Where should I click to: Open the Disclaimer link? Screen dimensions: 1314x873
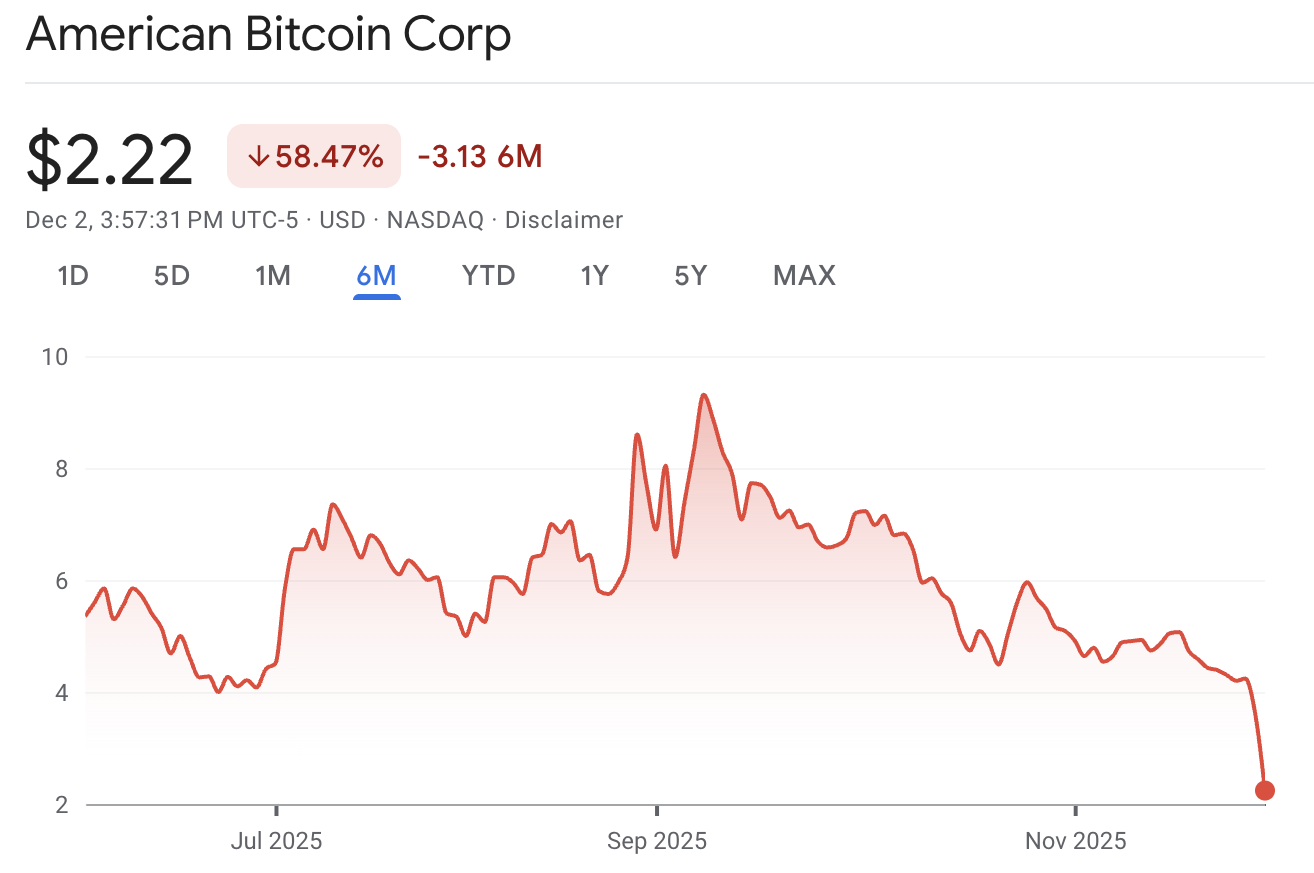[565, 220]
